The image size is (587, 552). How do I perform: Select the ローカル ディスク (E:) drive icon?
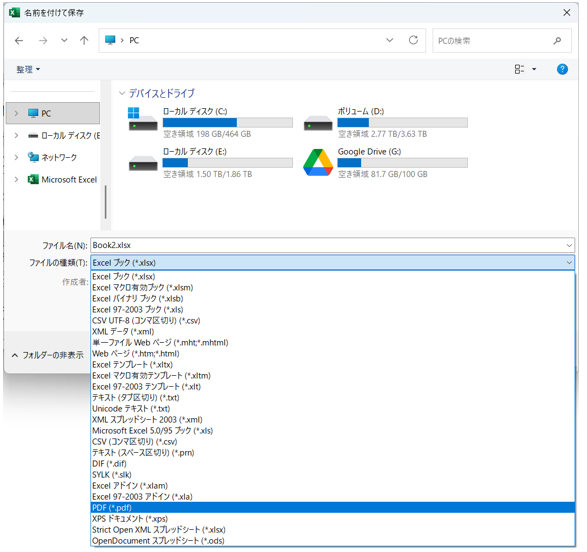(143, 163)
